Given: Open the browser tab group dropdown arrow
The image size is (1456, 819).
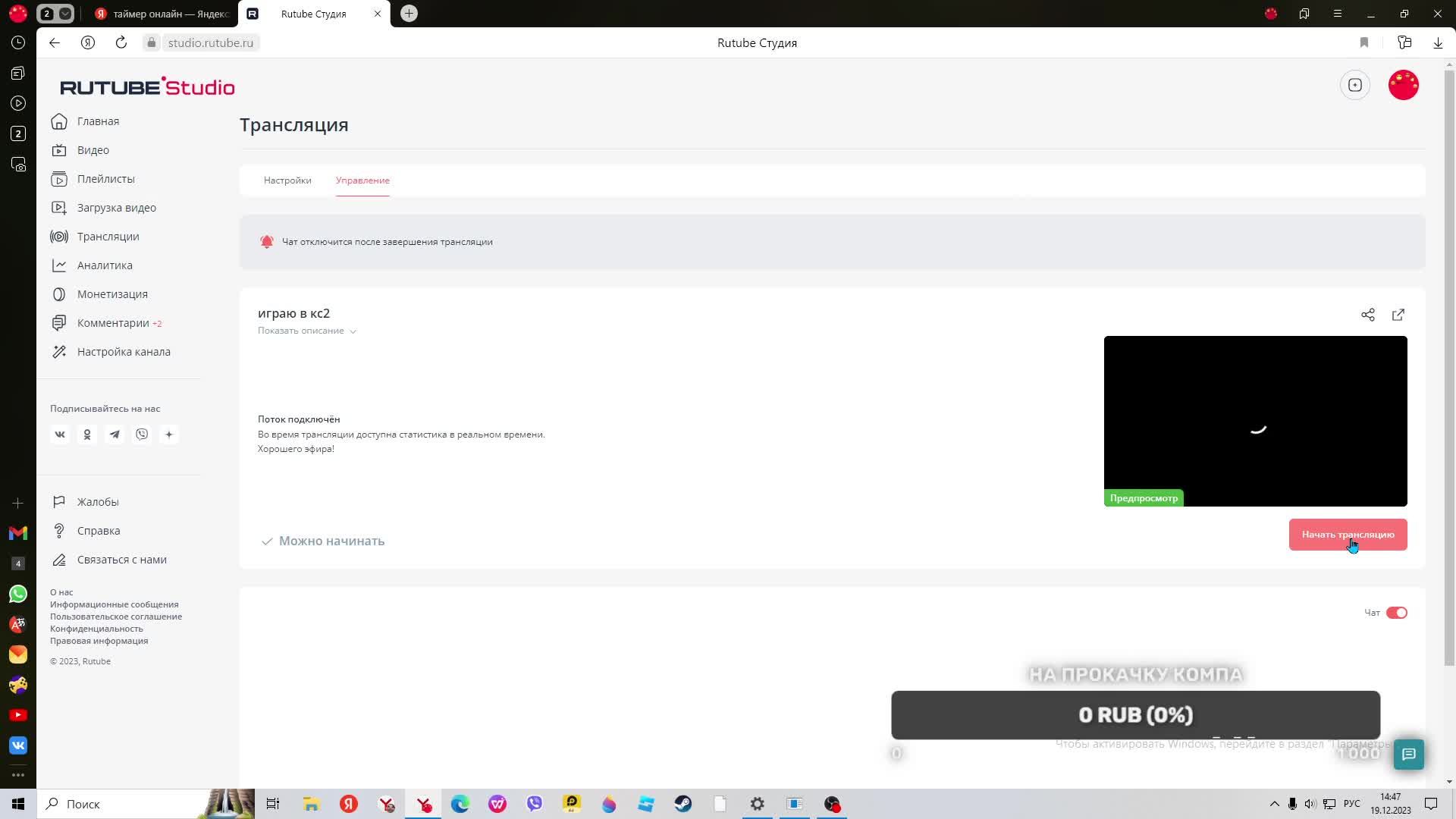Looking at the screenshot, I should point(65,14).
